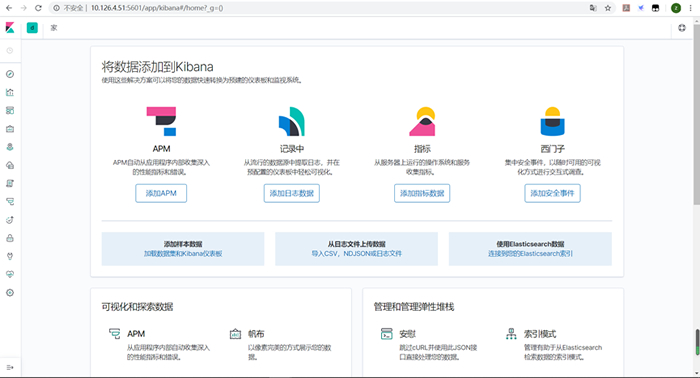Click the 添加APM button
The image size is (700, 378).
point(161,193)
